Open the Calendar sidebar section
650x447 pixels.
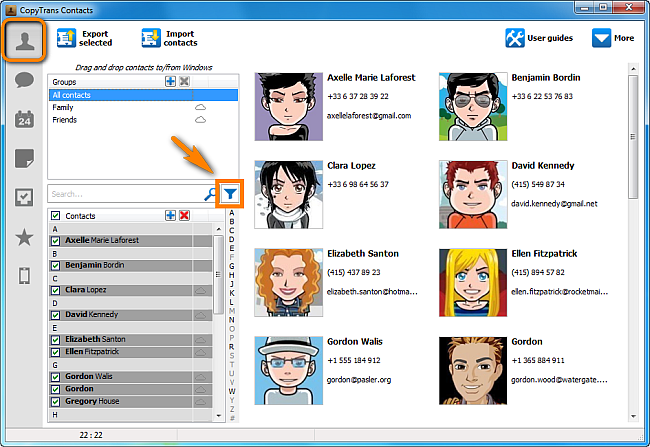point(26,120)
